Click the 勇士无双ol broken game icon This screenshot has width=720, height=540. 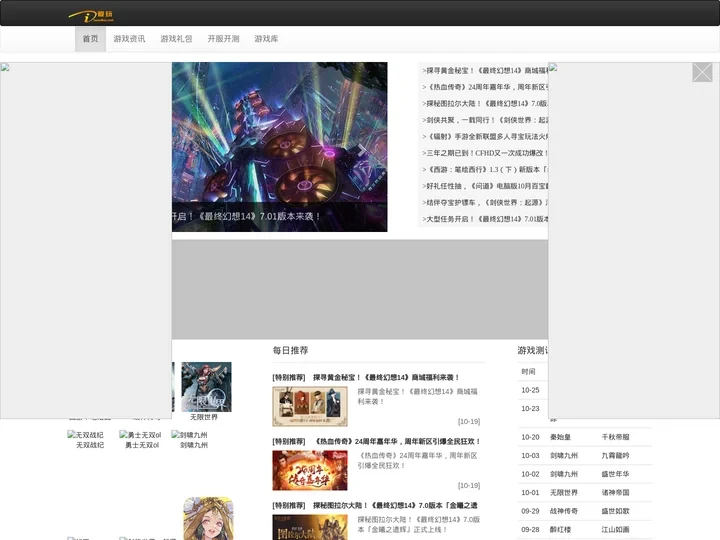point(140,434)
